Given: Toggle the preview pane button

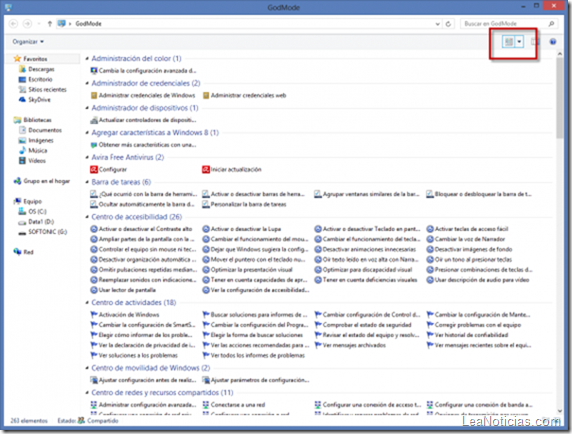Looking at the screenshot, I should click(x=535, y=42).
